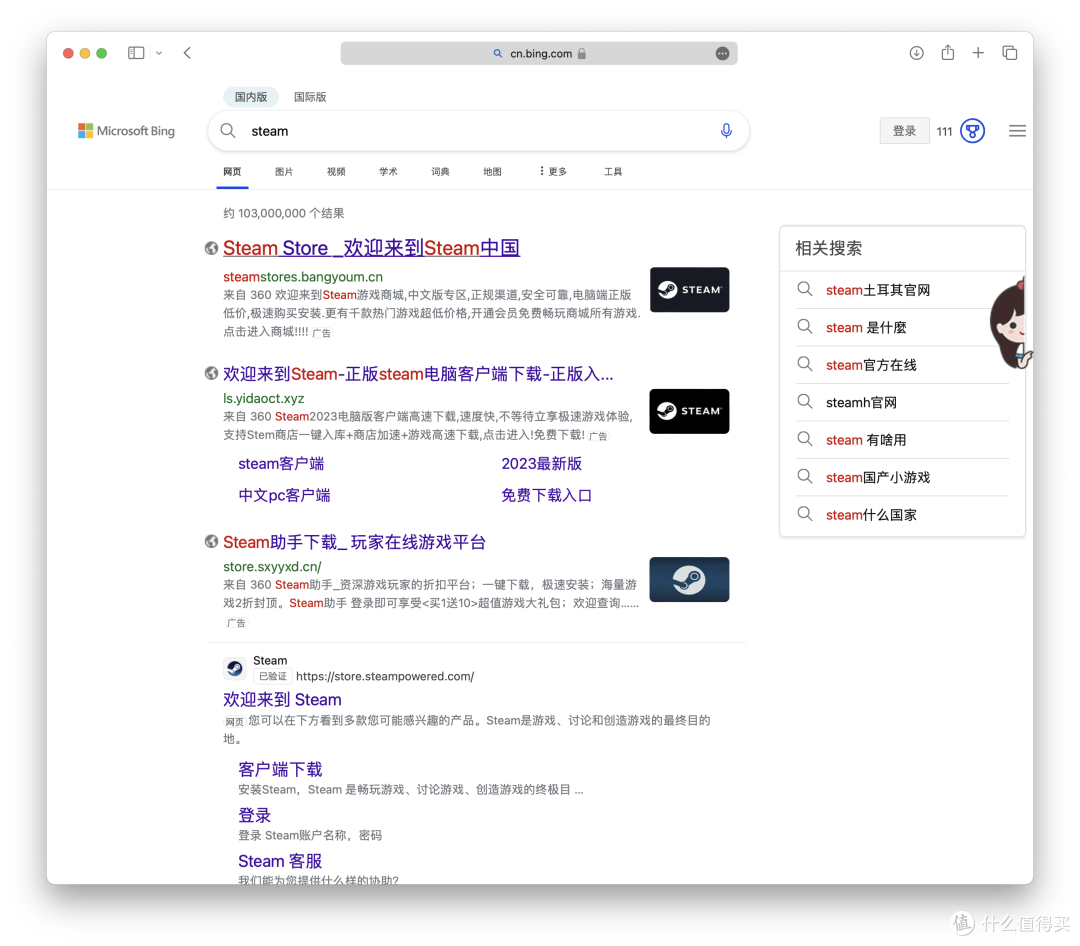Open Steam助手下载_玩家在线游戏平台 result
Viewport: 1080px width, 946px height.
coord(355,542)
